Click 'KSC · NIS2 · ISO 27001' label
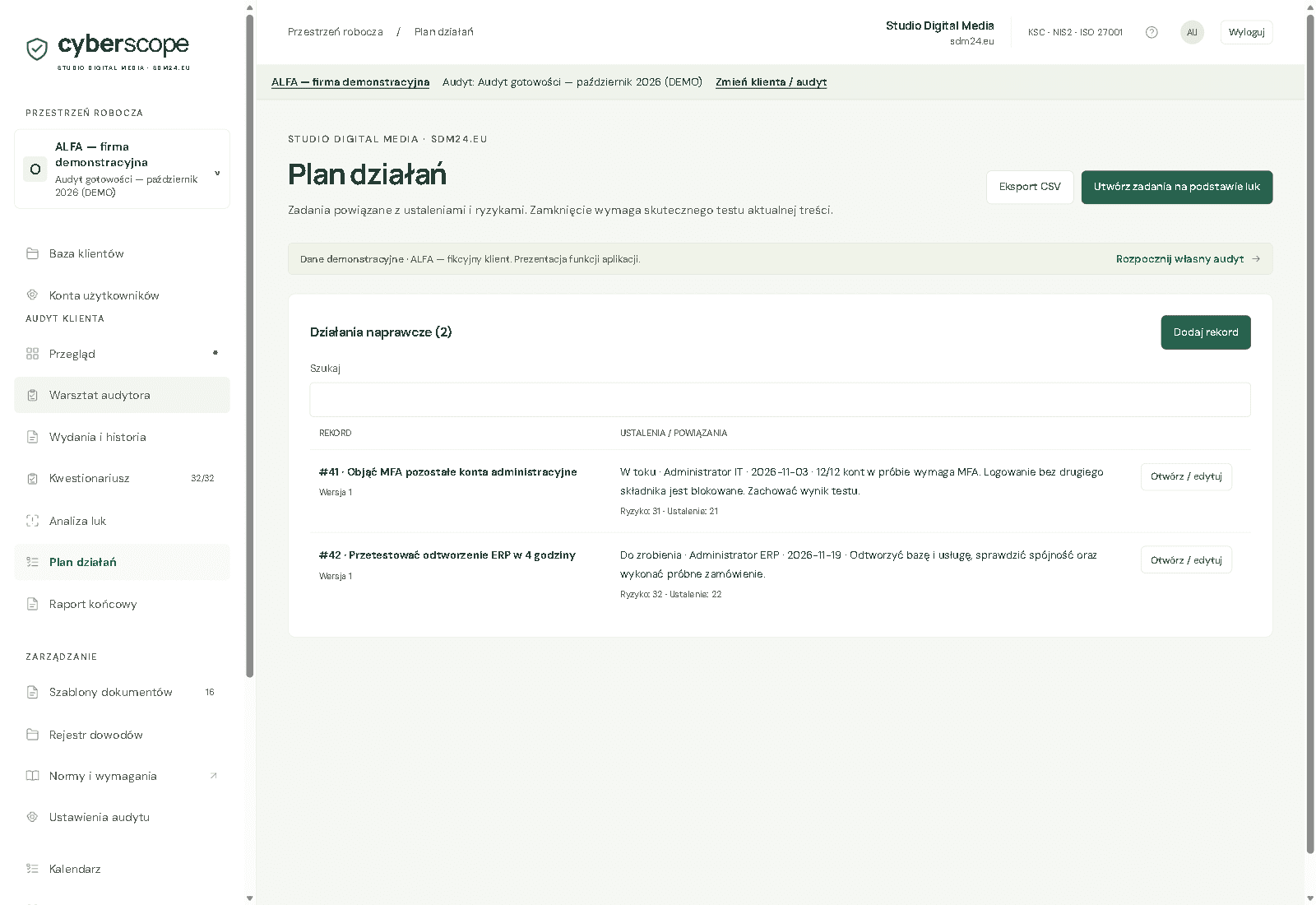 pos(1075,32)
